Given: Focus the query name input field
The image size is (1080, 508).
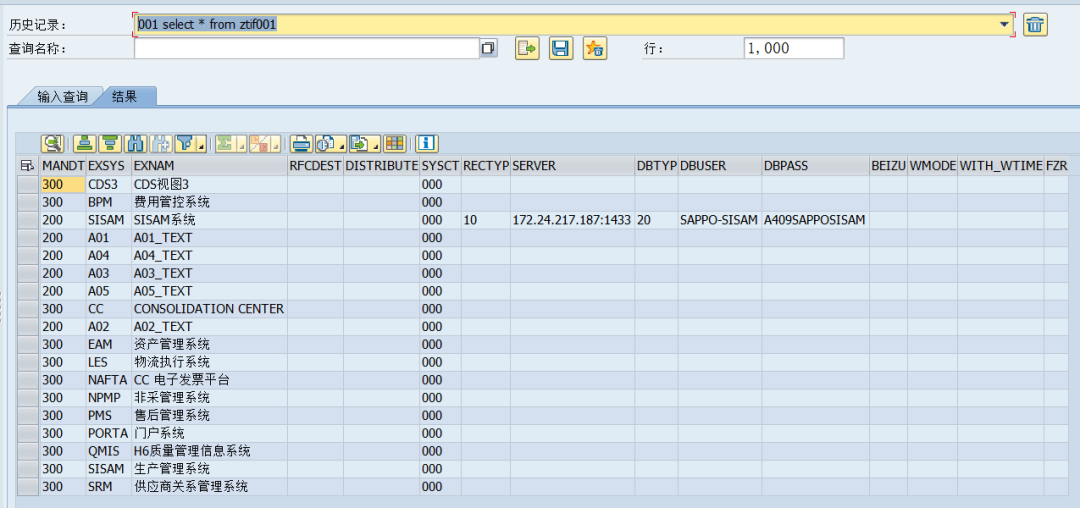Looking at the screenshot, I should coord(307,48).
